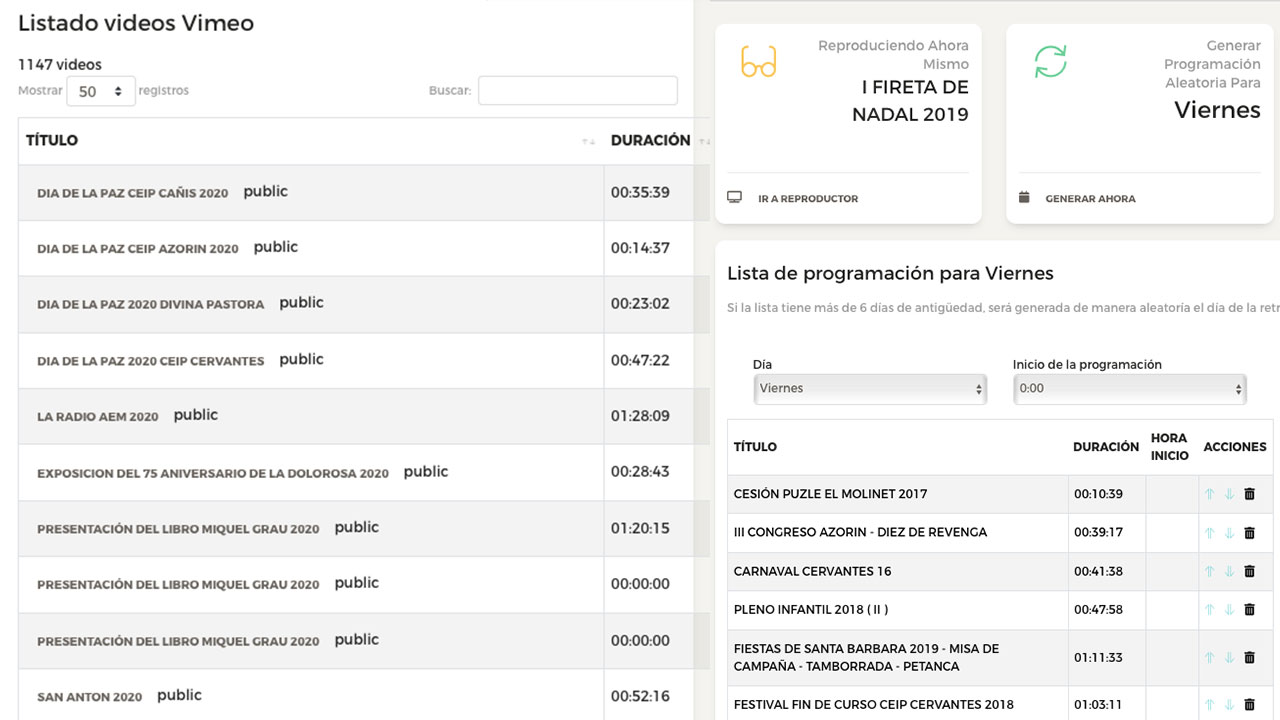The width and height of the screenshot is (1280, 720).
Task: Select LA RADIO AEM 2020 video
Action: coord(98,417)
